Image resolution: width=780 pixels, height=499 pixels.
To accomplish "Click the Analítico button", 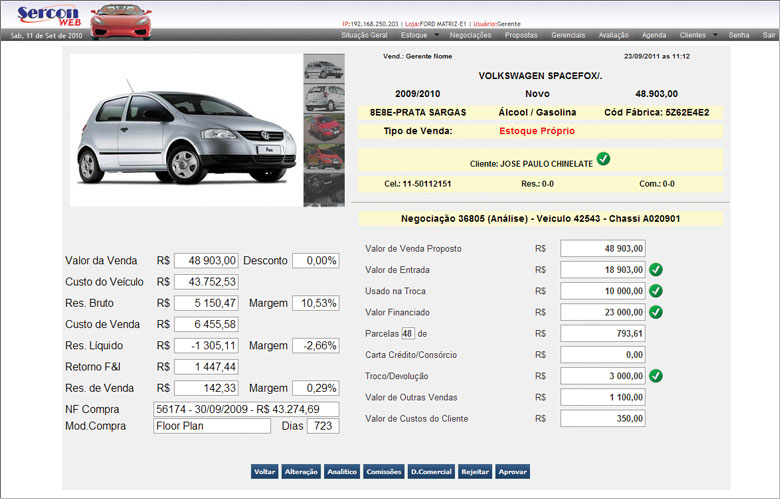I will [x=342, y=472].
